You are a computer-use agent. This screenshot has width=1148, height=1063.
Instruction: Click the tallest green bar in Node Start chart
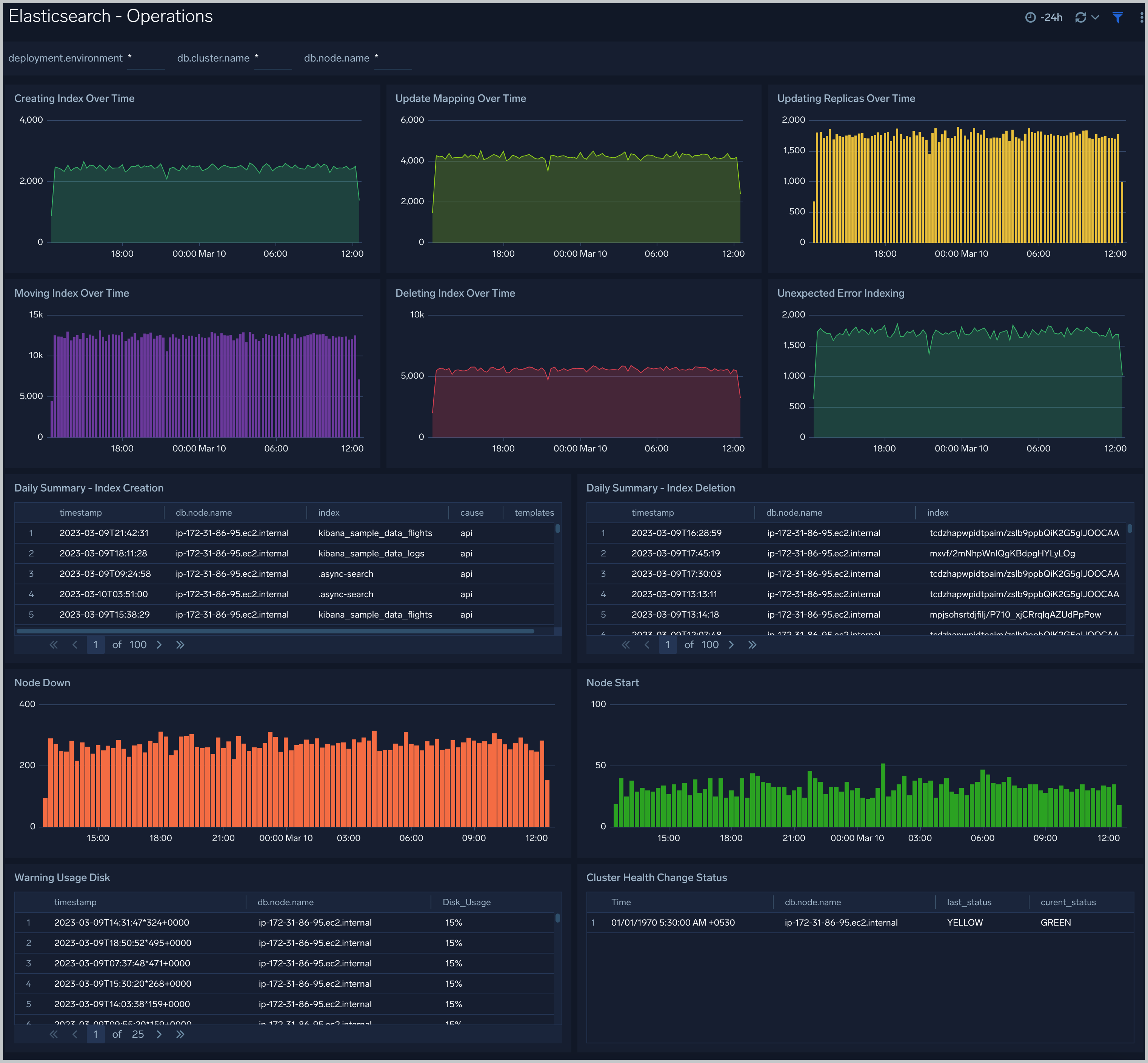coord(883,795)
